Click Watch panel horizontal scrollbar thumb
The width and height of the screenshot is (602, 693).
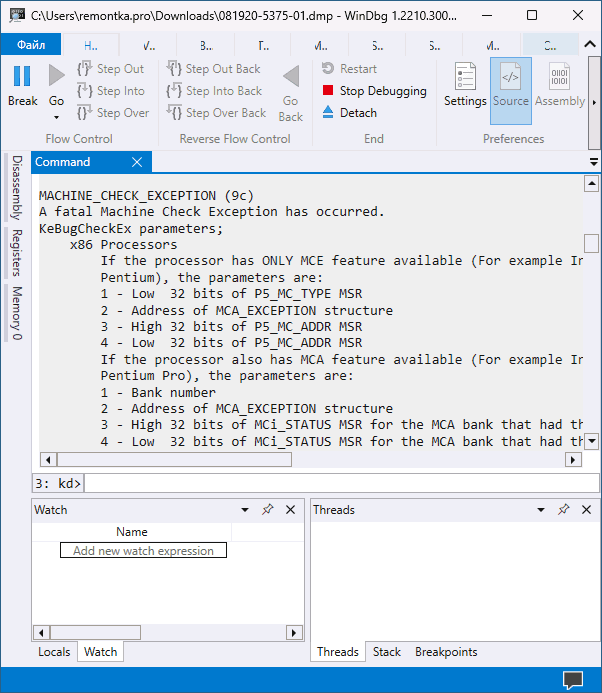[95, 632]
